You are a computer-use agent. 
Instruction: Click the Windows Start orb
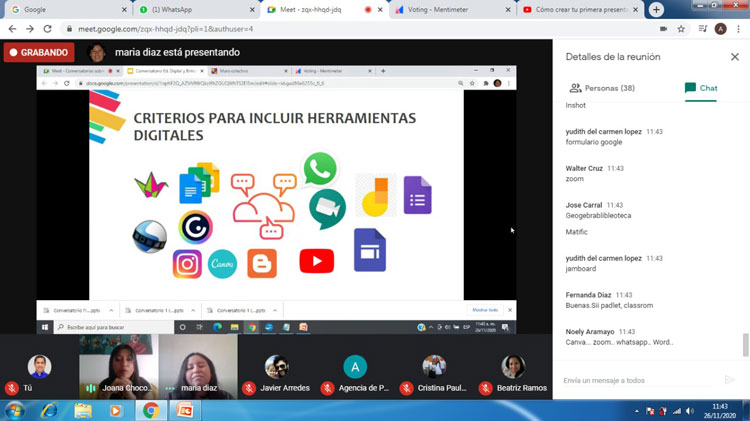point(15,411)
